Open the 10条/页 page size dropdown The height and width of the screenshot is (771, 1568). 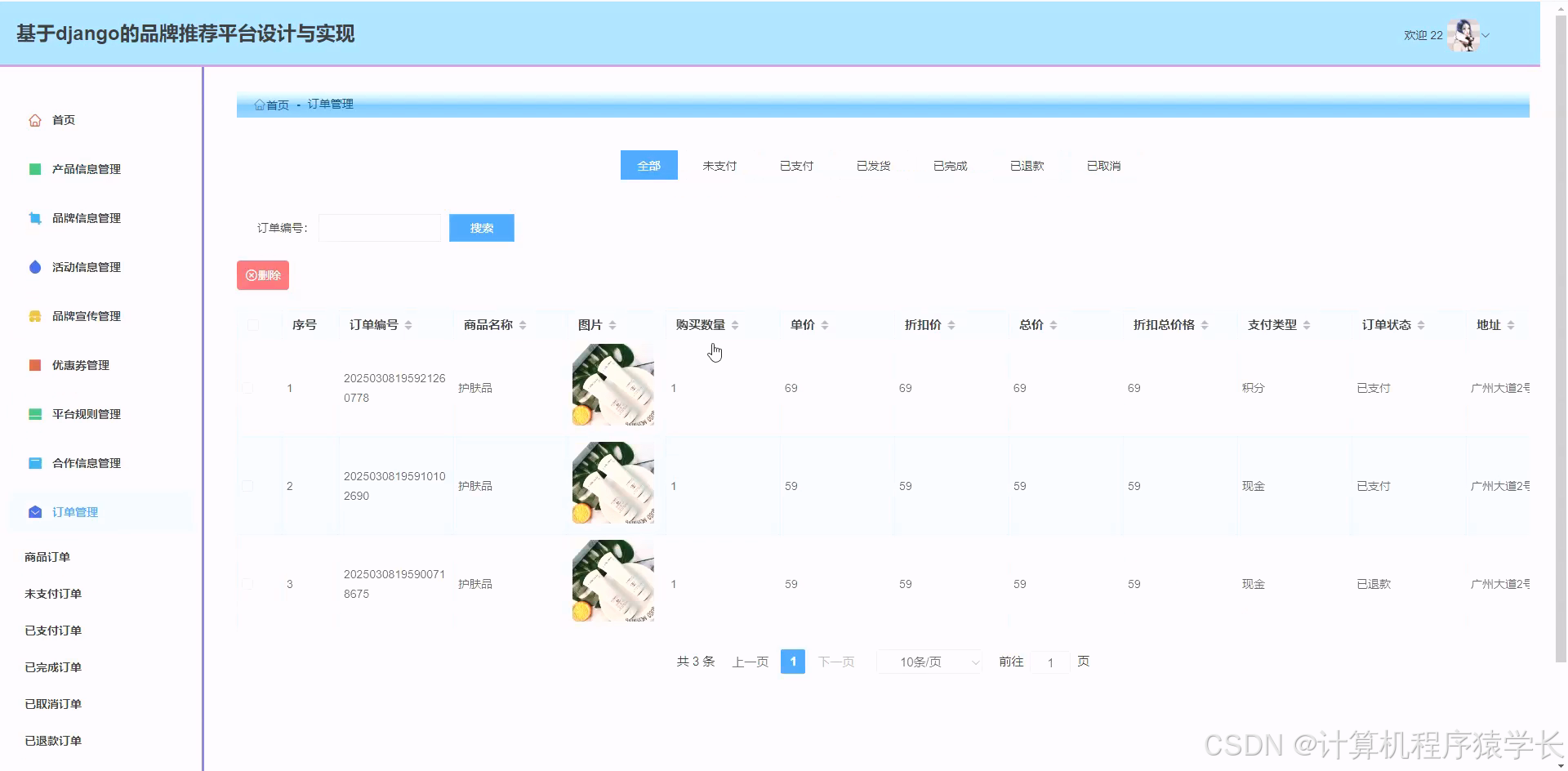pos(929,662)
